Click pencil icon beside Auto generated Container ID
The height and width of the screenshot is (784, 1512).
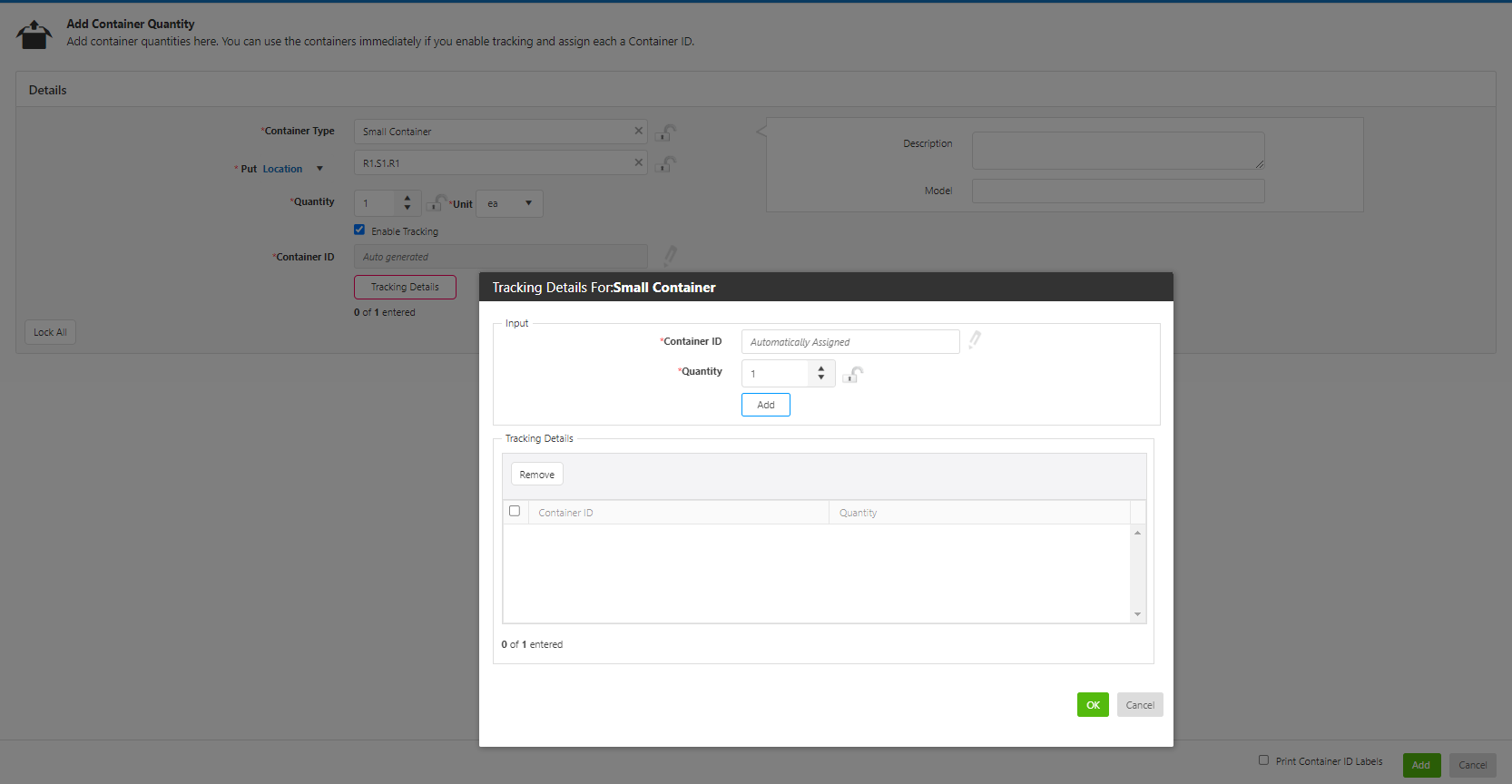pyautogui.click(x=670, y=256)
